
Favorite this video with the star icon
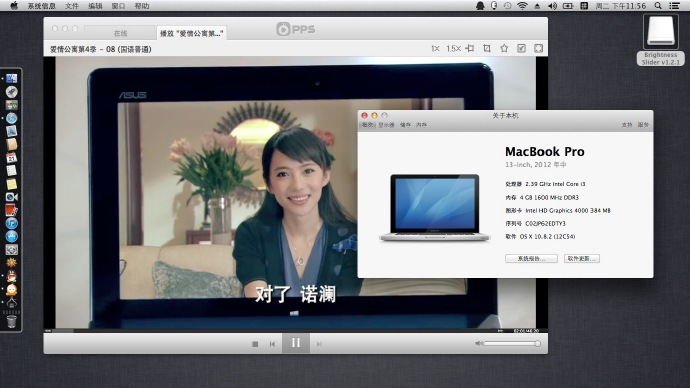tap(504, 48)
